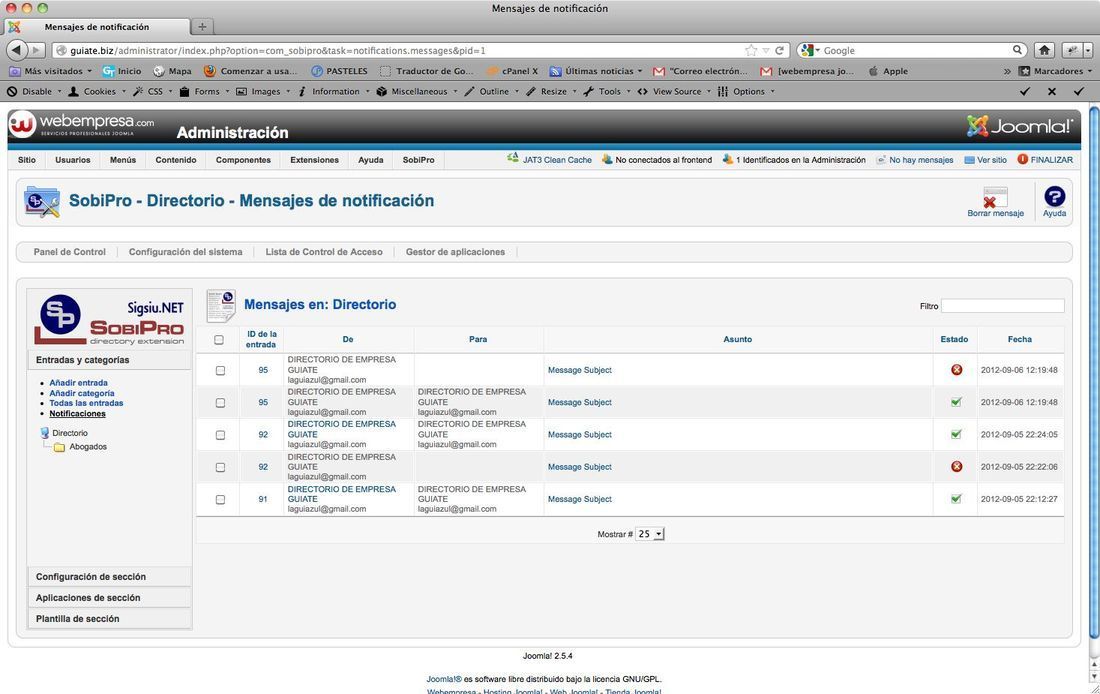
Task: Open the Sitio menu
Action: pos(27,160)
